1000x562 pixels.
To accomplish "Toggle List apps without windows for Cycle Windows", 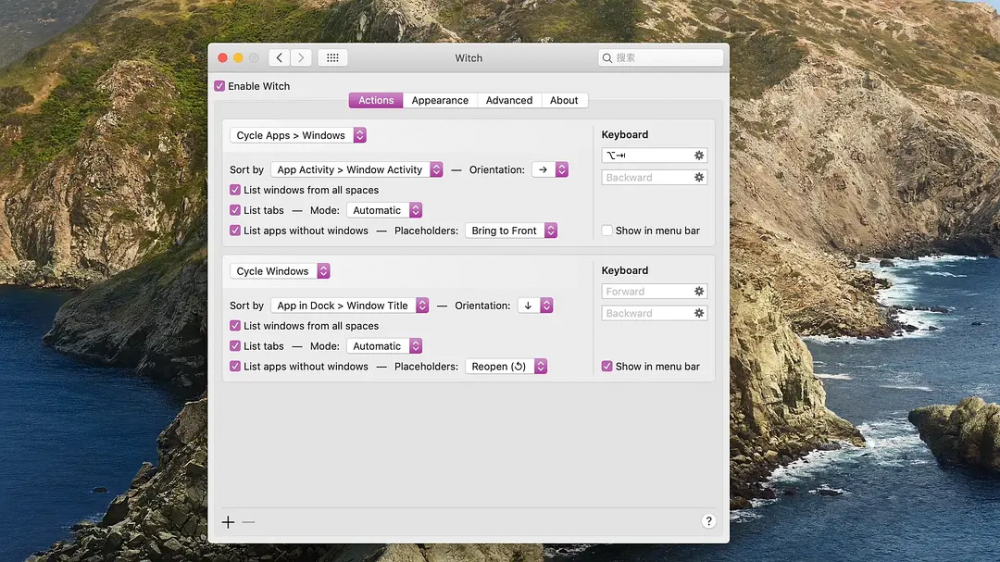I will tap(235, 367).
